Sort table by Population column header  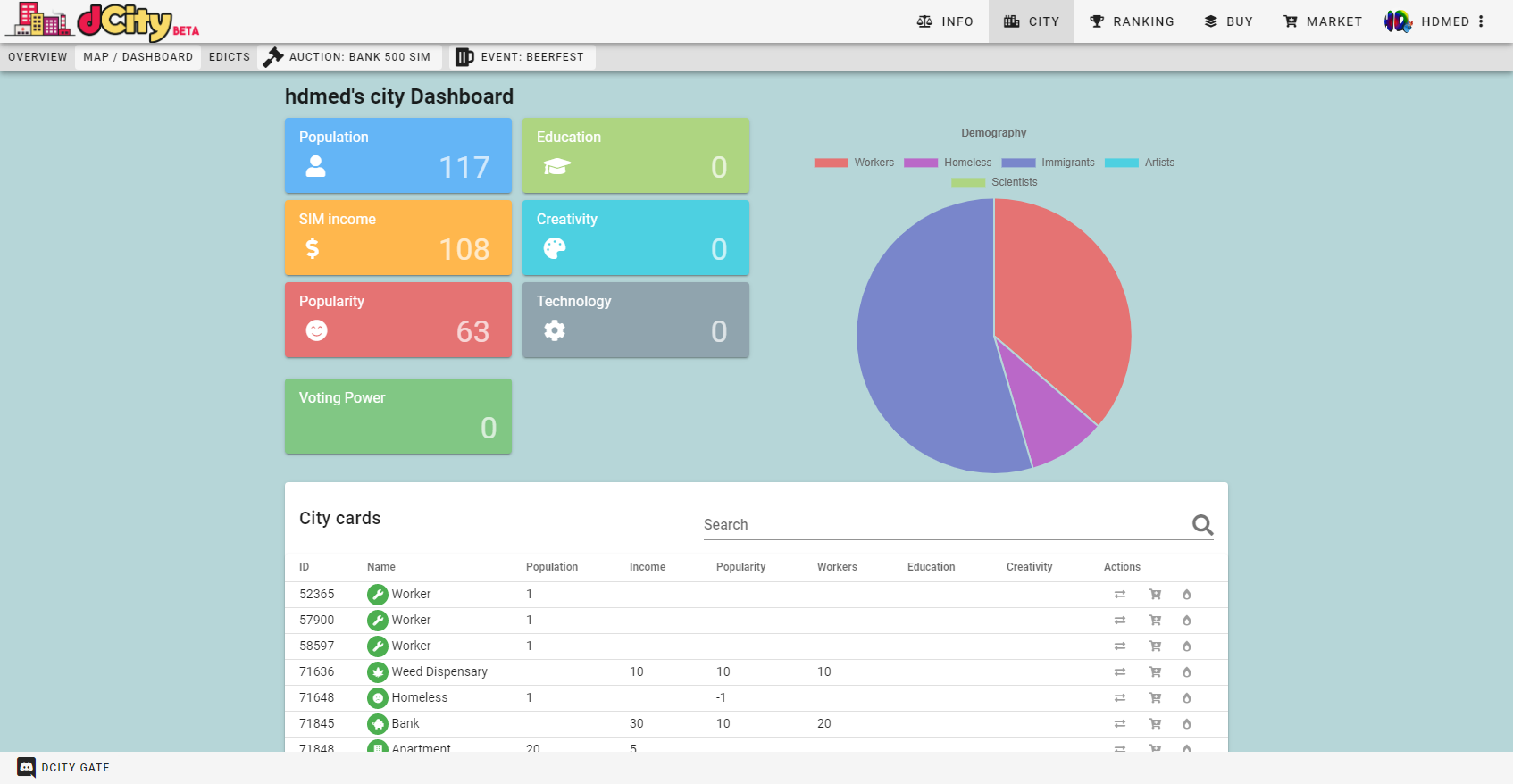coord(552,567)
